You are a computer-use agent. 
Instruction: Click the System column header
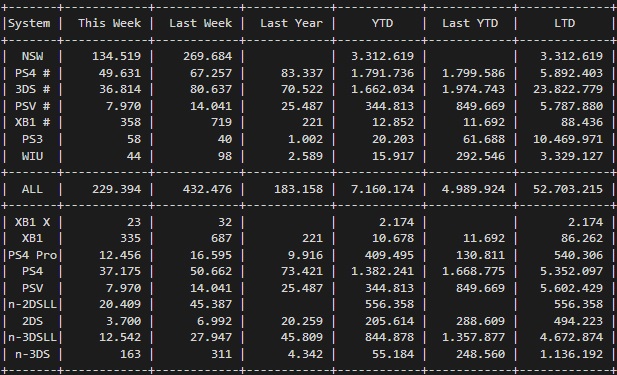pyautogui.click(x=30, y=23)
